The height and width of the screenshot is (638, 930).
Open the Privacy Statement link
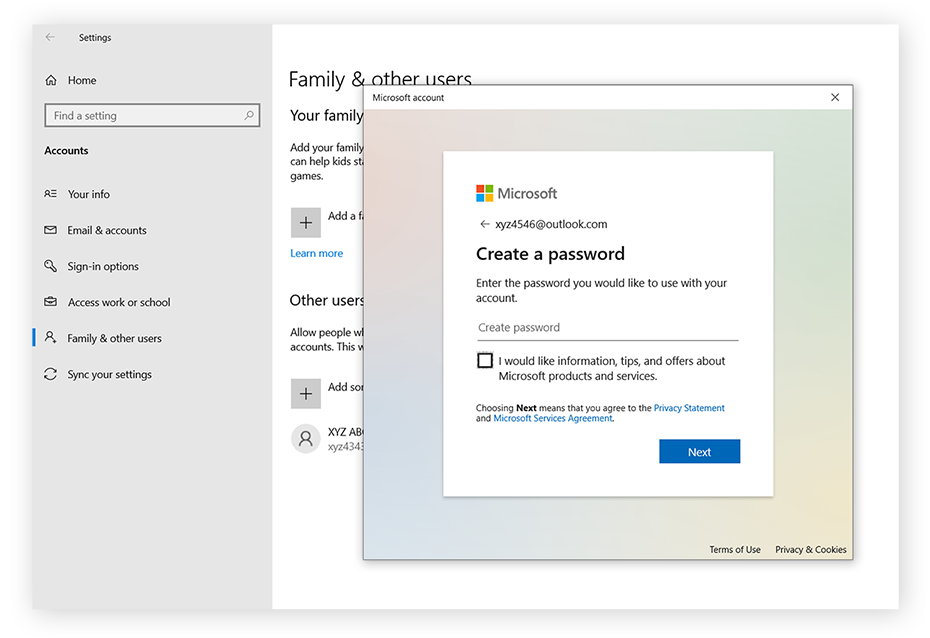click(689, 408)
